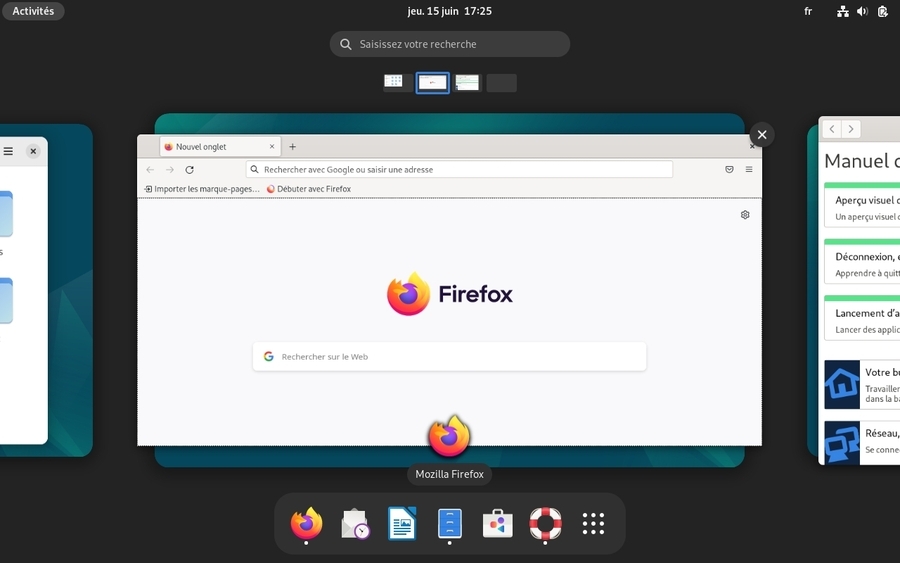Go back in Help manual window

tap(832, 129)
